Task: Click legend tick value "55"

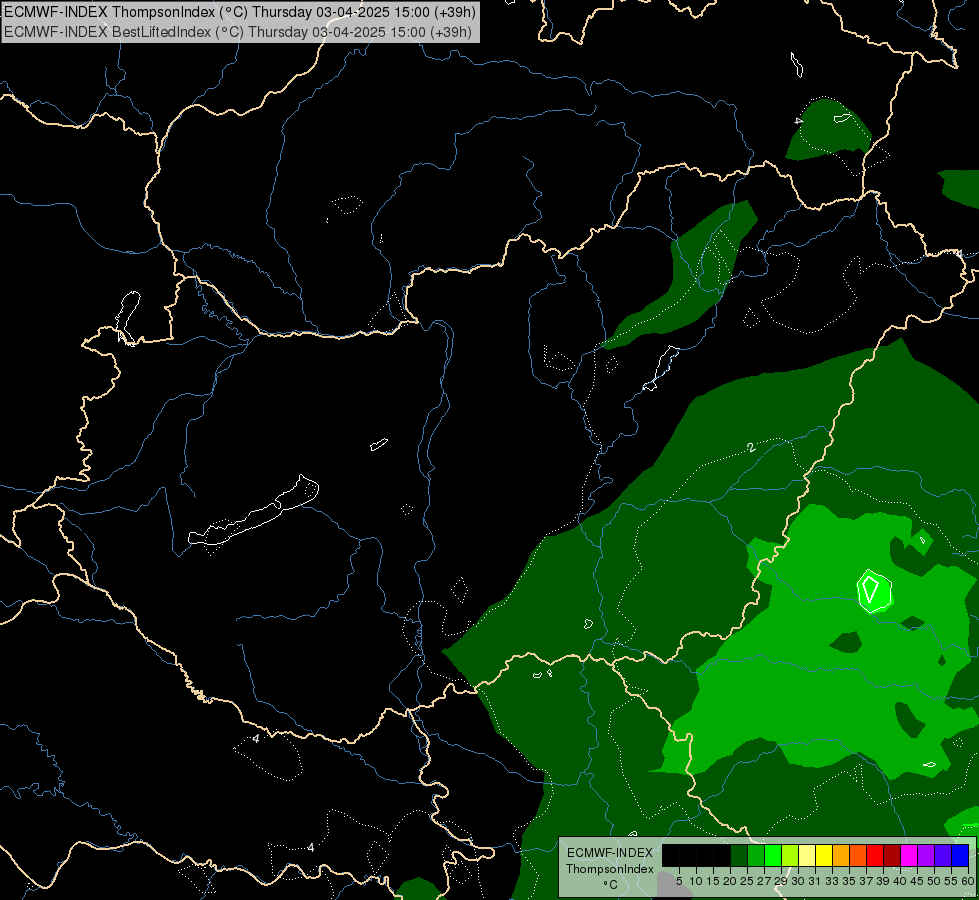Action: (x=951, y=881)
